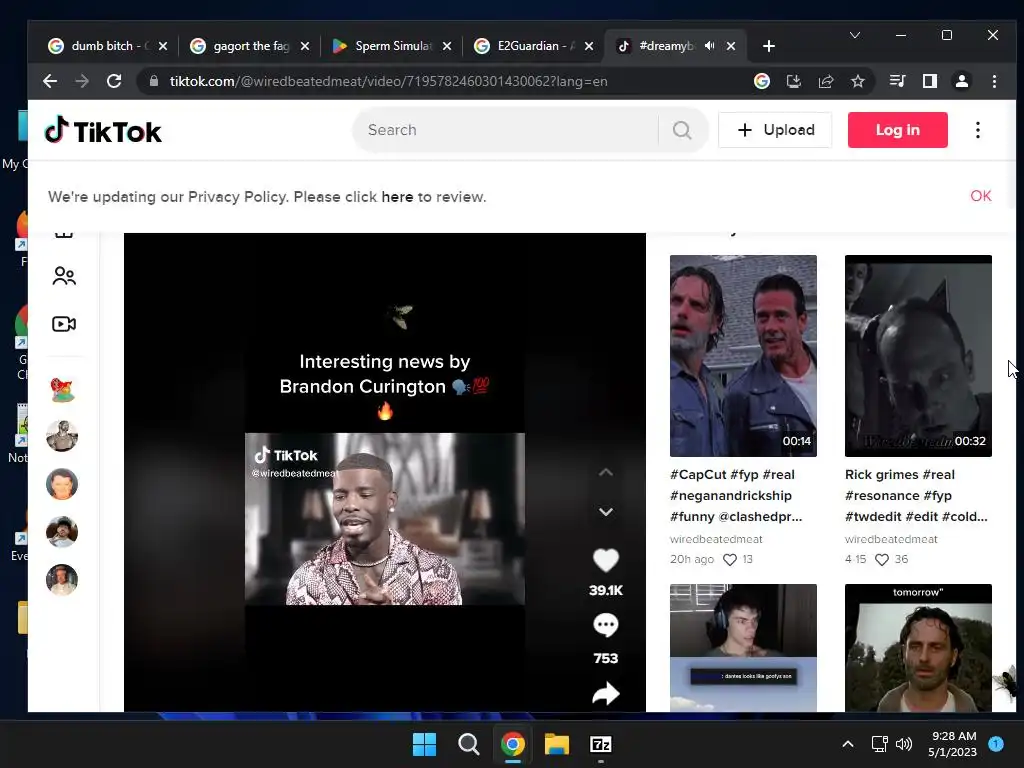Close the Sperm Simulator tab
Viewport: 1024px width, 768px height.
pos(447,46)
